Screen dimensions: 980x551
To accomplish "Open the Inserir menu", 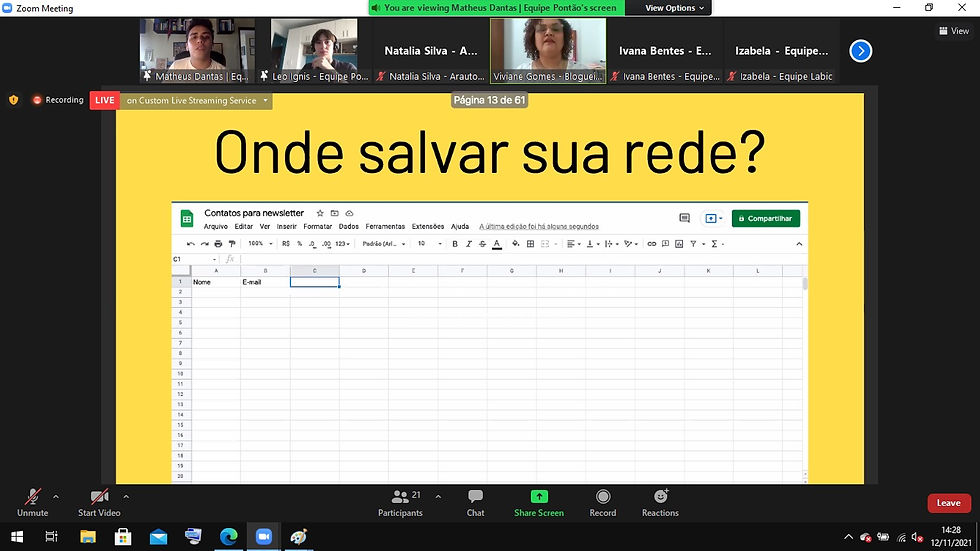I will click(286, 227).
